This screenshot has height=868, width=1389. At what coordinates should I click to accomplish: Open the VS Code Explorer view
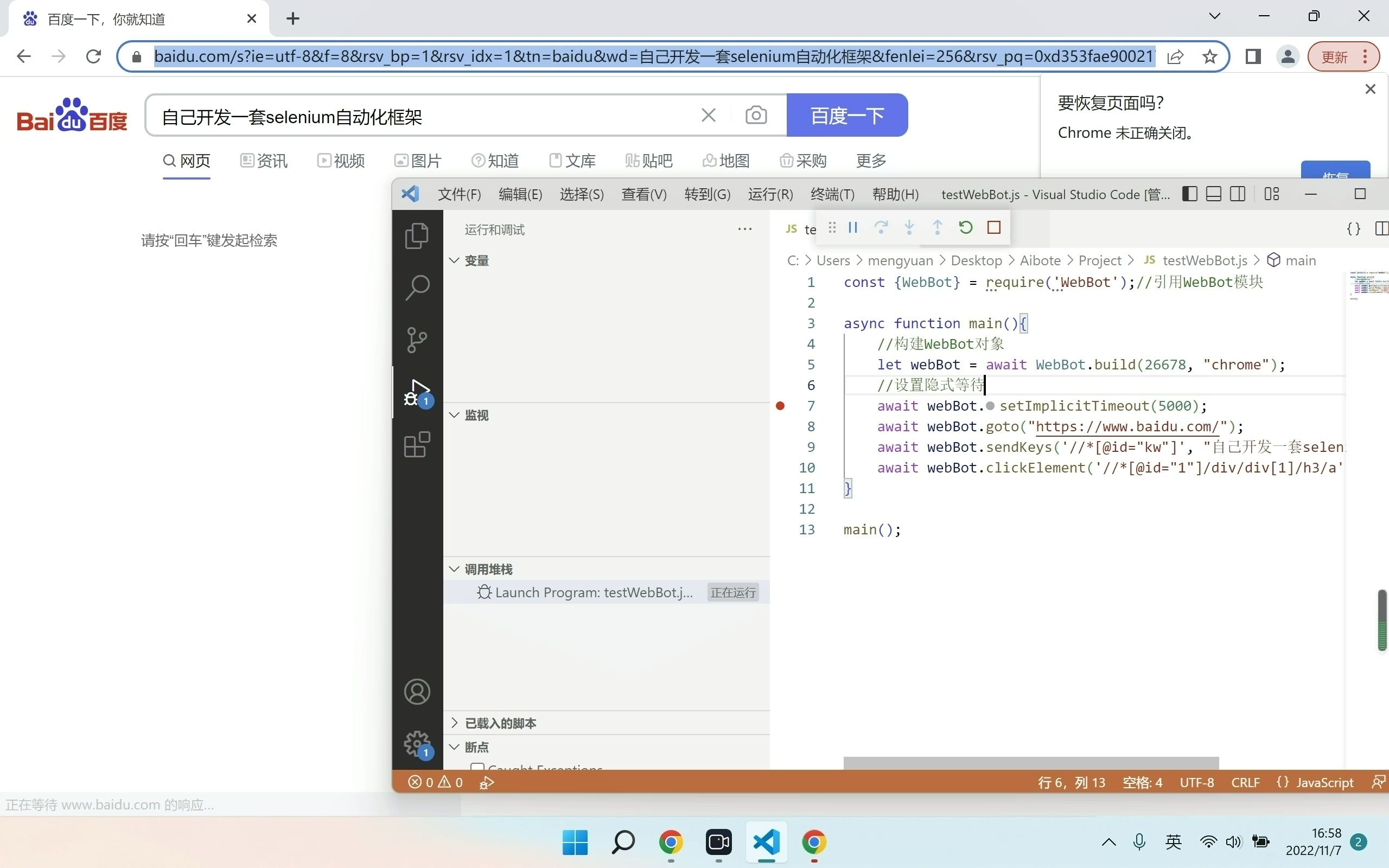pyautogui.click(x=417, y=235)
